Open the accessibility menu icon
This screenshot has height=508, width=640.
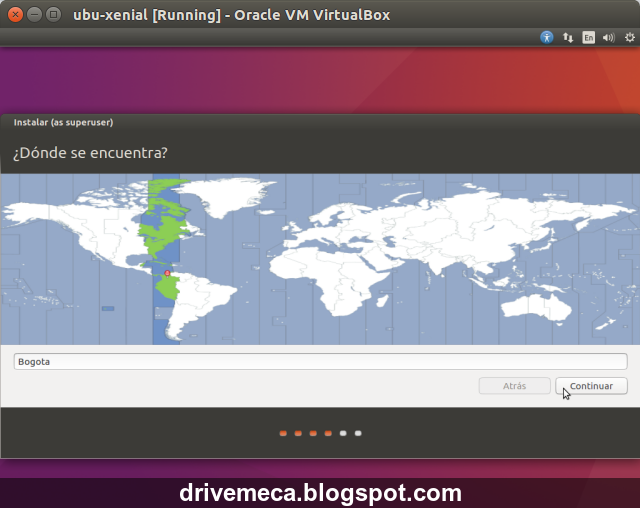547,38
